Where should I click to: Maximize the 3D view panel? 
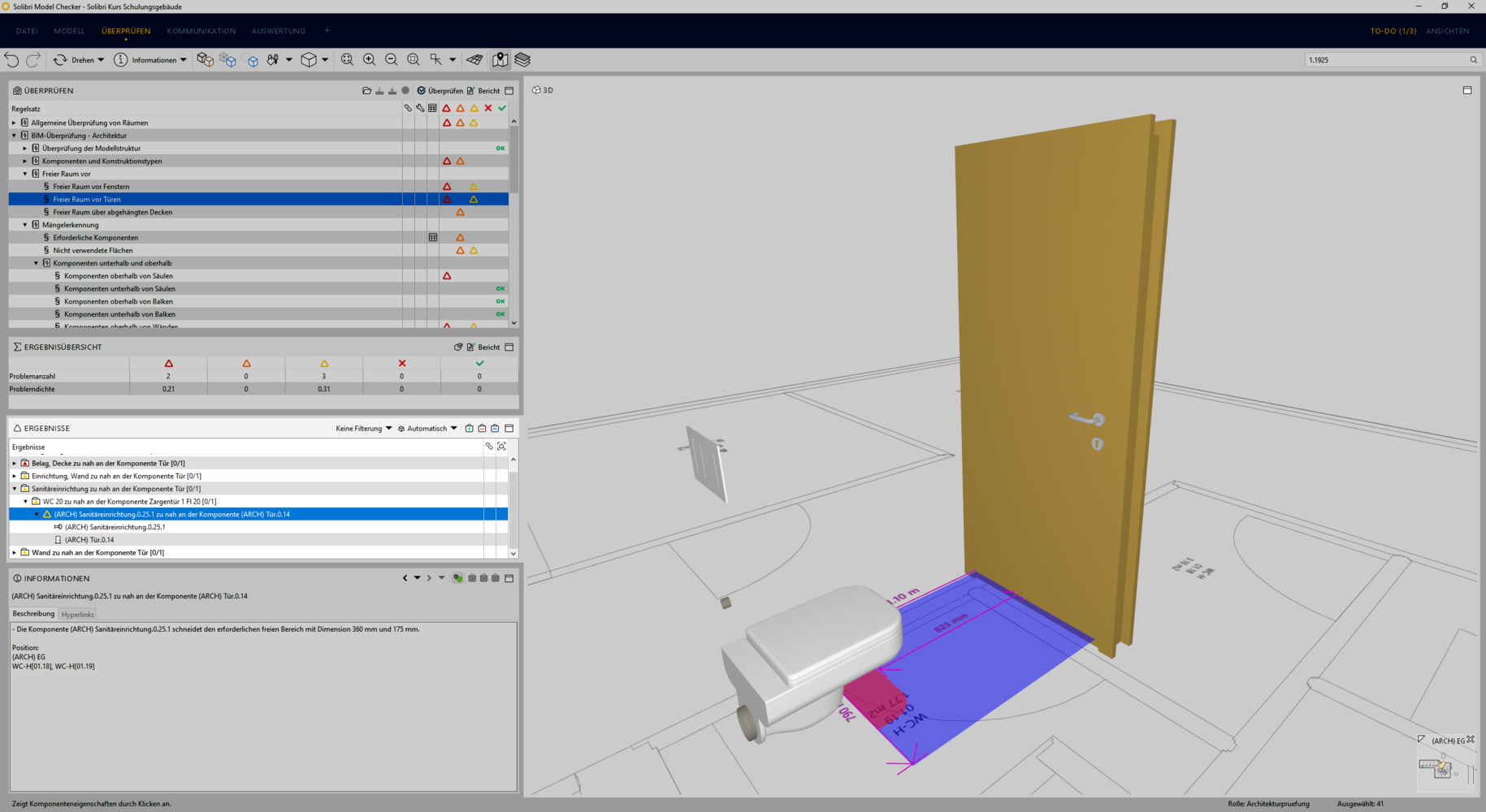pos(1467,90)
